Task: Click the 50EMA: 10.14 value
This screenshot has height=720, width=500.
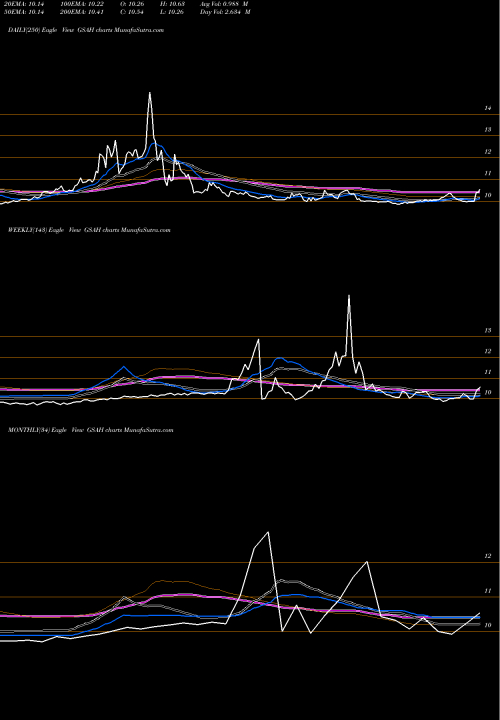Action: coord(23,12)
